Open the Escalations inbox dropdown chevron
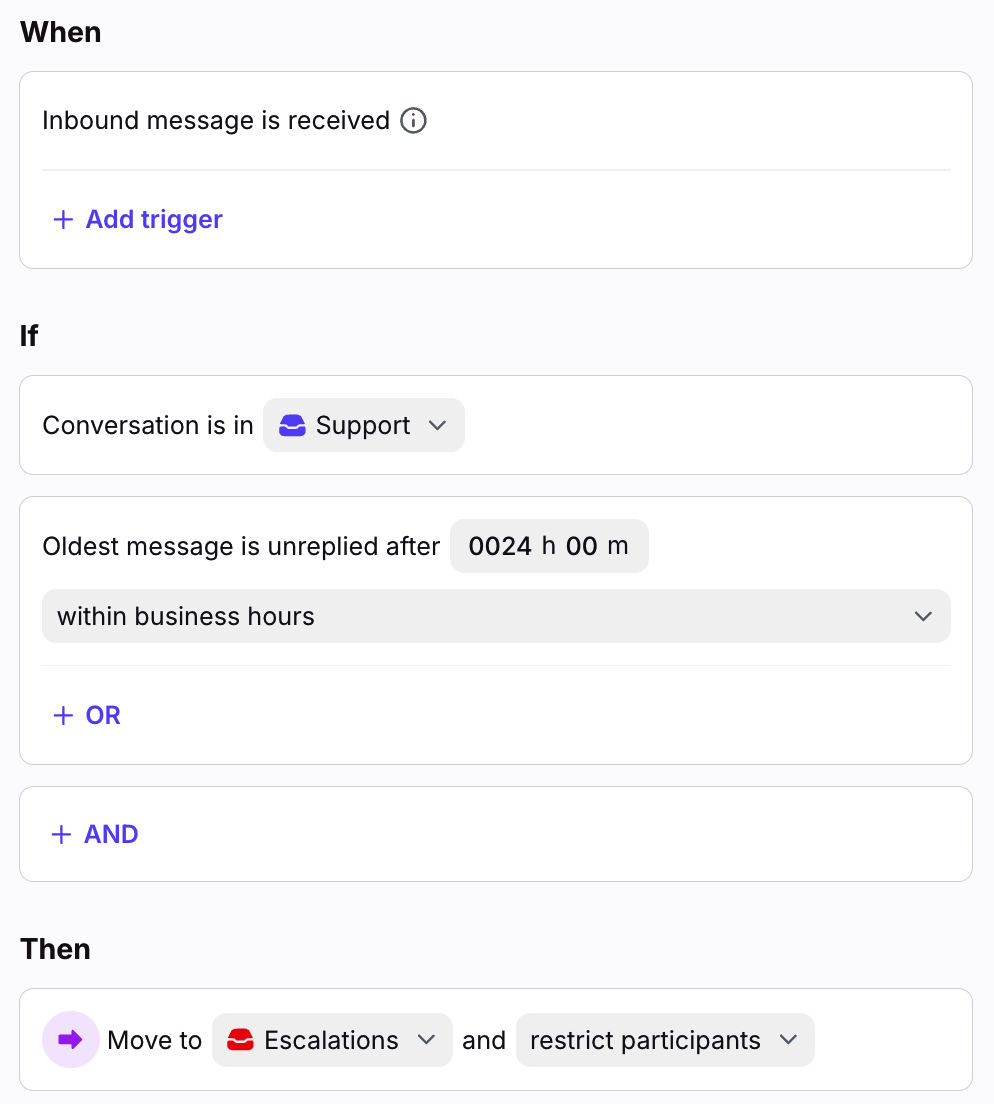Screen dimensions: 994x1104 (427, 1041)
